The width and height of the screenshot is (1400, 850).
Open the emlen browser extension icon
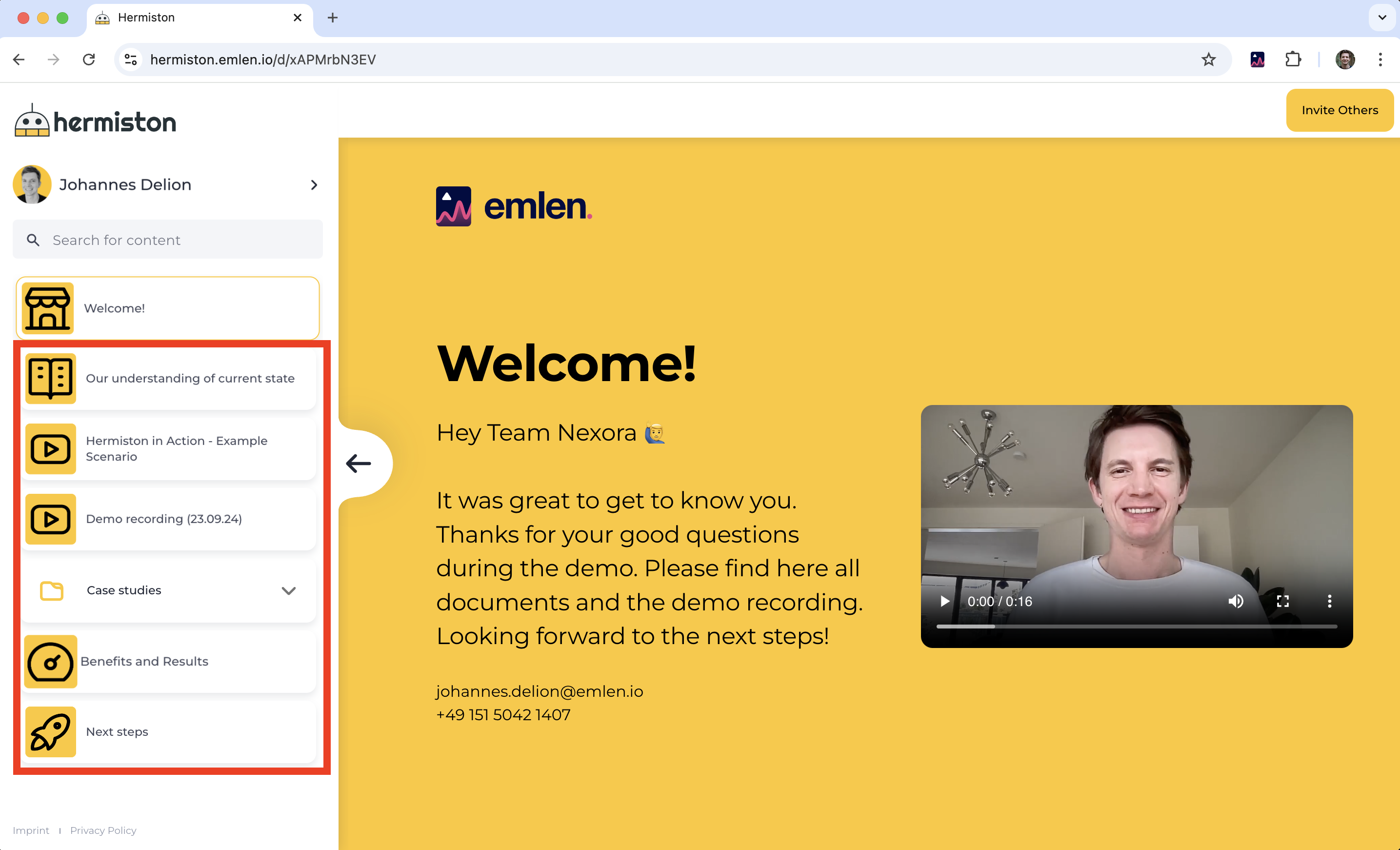click(1257, 60)
